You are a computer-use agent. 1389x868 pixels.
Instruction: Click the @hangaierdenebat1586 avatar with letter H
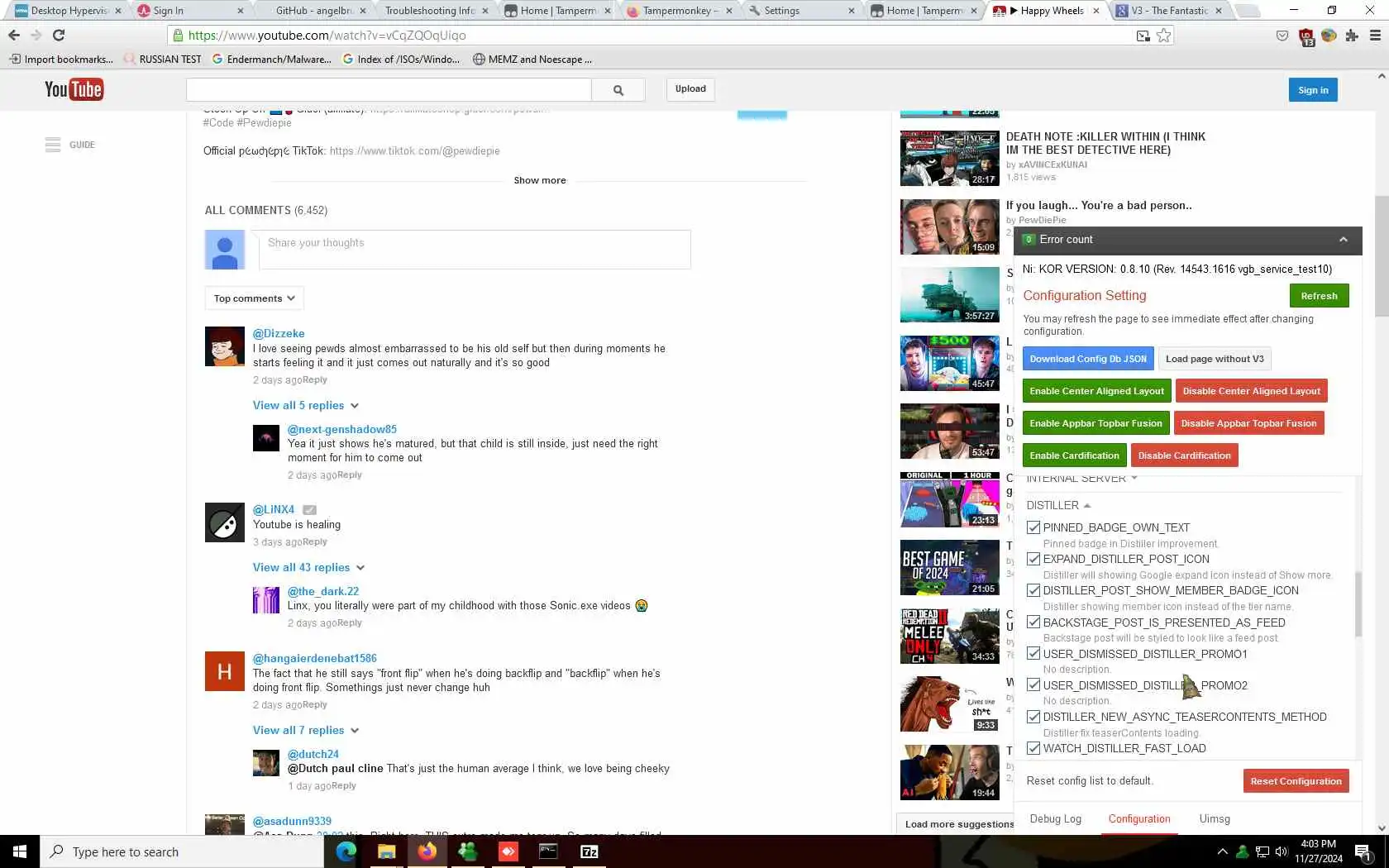click(x=225, y=671)
